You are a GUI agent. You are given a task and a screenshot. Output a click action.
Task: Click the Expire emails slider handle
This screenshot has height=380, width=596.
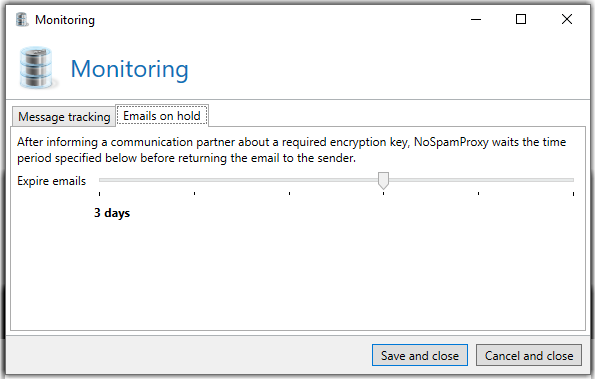pyautogui.click(x=384, y=180)
